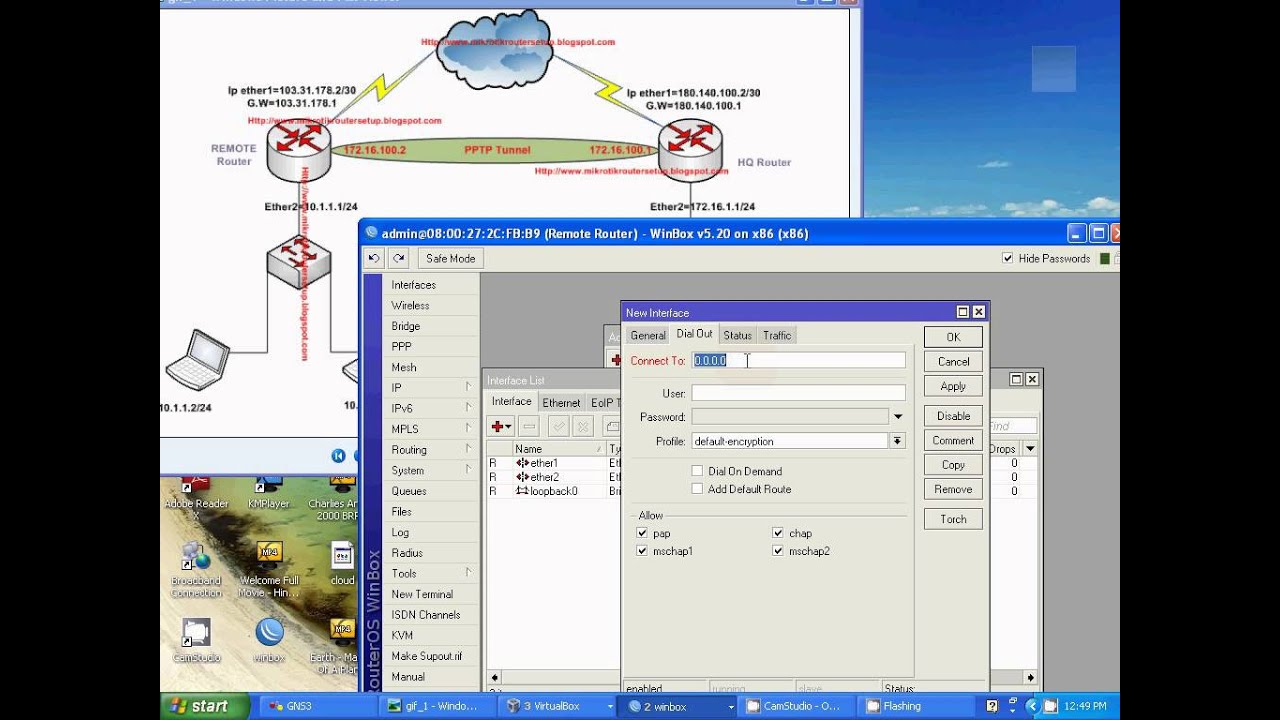Click the minus remove icon in Interface List
Screen dimensions: 1280x720
(x=529, y=426)
